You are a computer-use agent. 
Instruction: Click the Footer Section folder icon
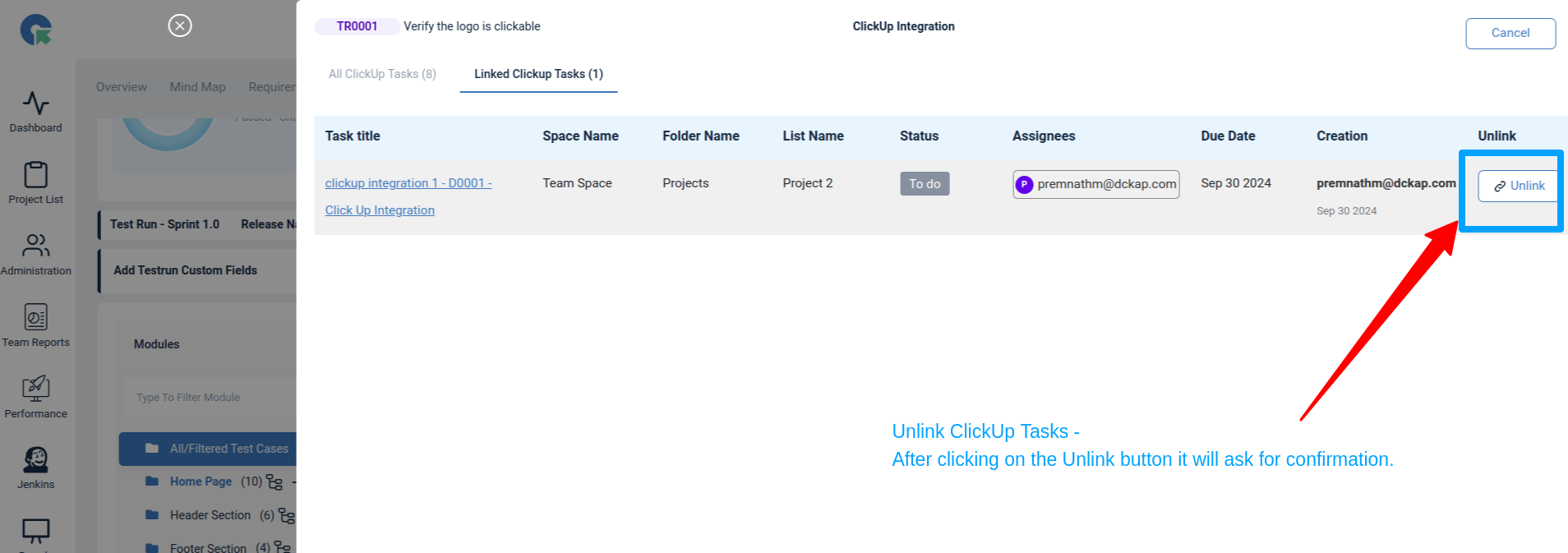(152, 547)
